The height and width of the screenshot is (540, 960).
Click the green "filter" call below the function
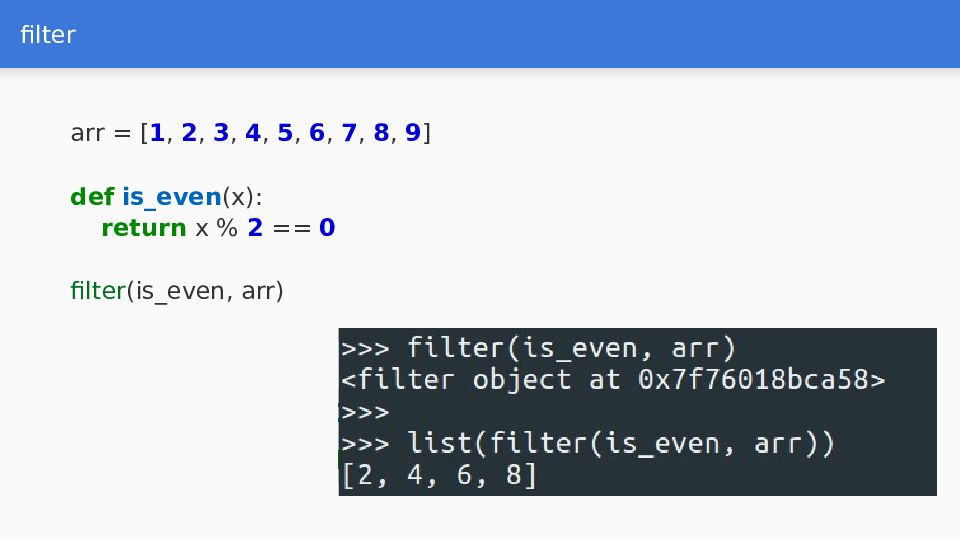(x=98, y=290)
